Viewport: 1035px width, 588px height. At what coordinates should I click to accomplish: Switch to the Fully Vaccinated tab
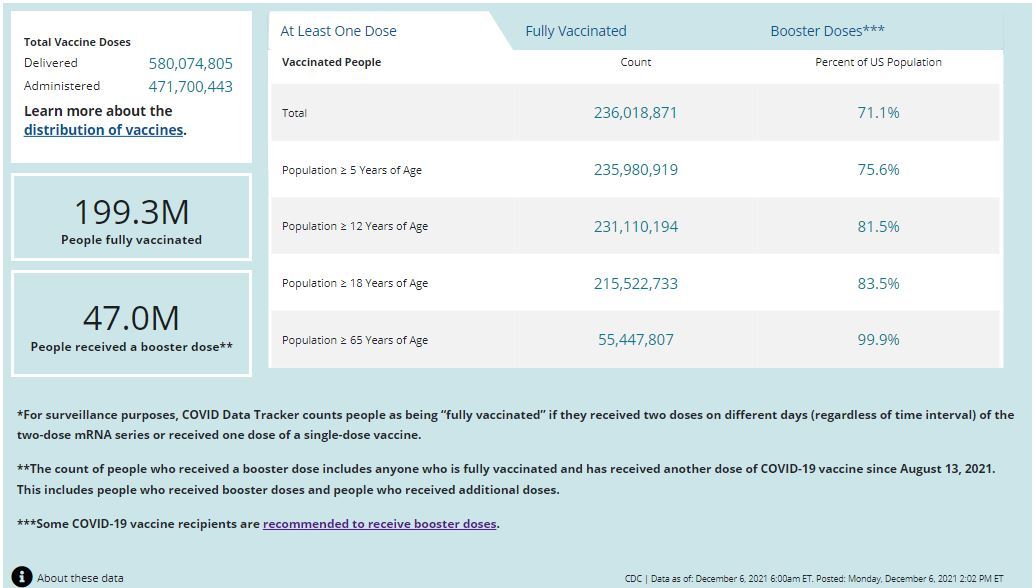pos(576,31)
